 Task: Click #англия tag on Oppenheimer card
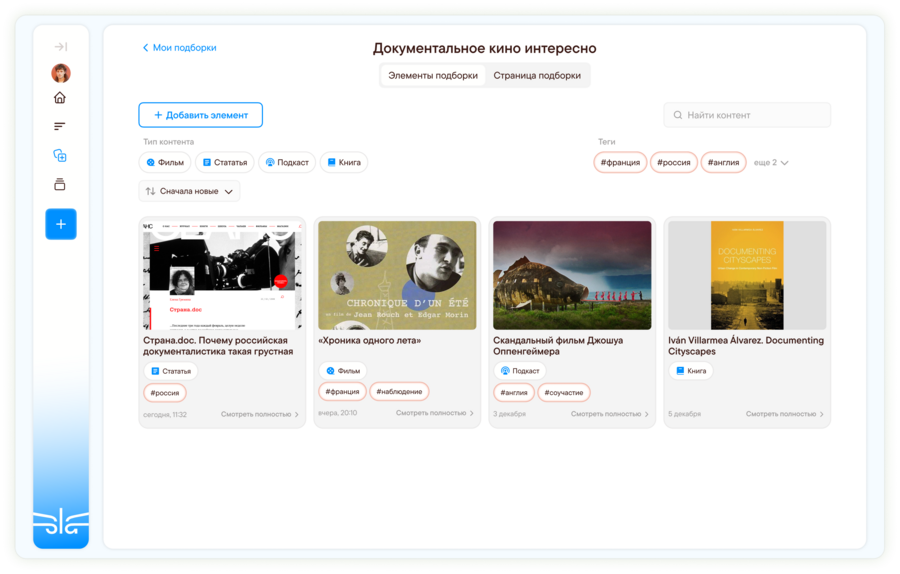pyautogui.click(x=514, y=393)
